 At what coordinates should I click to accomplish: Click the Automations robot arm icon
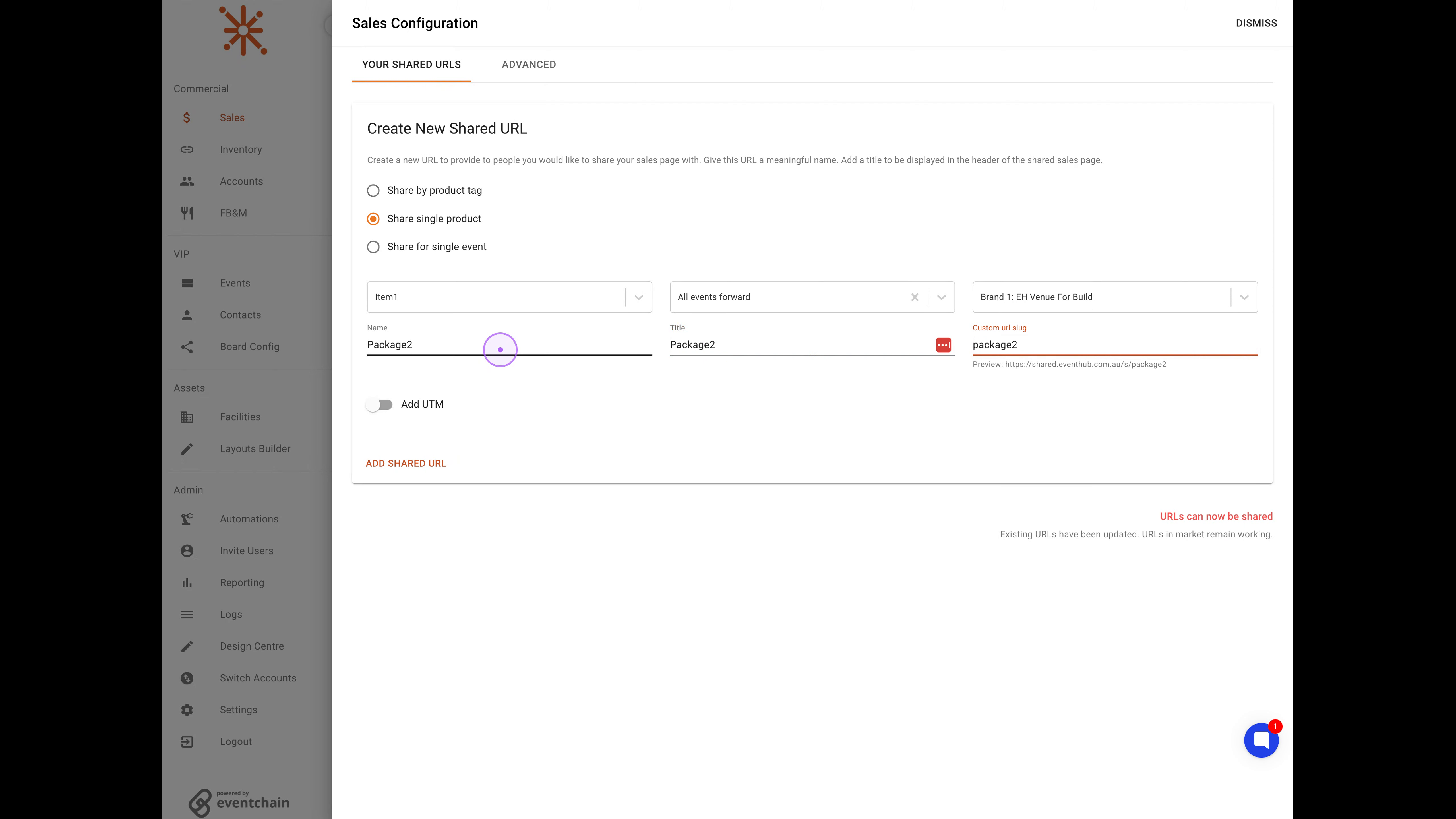(x=187, y=519)
